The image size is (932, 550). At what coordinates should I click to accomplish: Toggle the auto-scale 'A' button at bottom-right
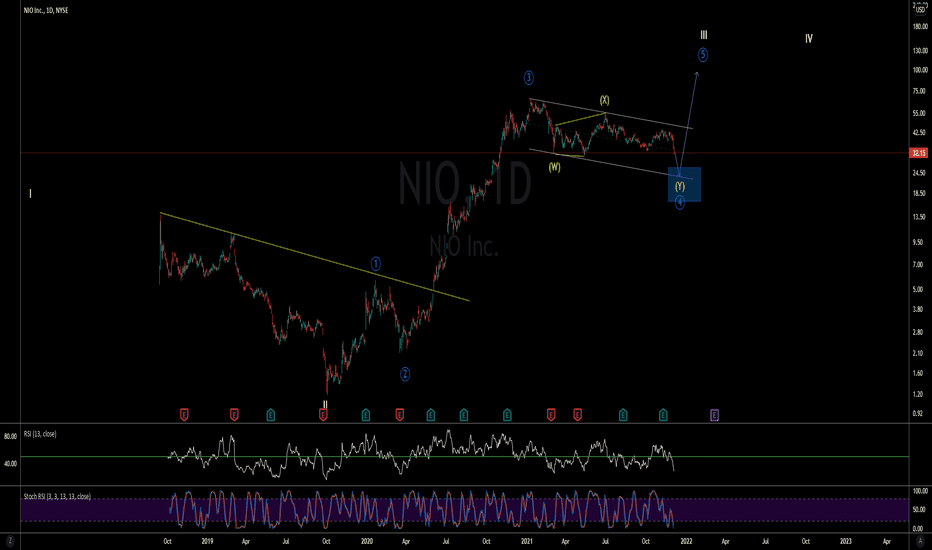(x=920, y=542)
